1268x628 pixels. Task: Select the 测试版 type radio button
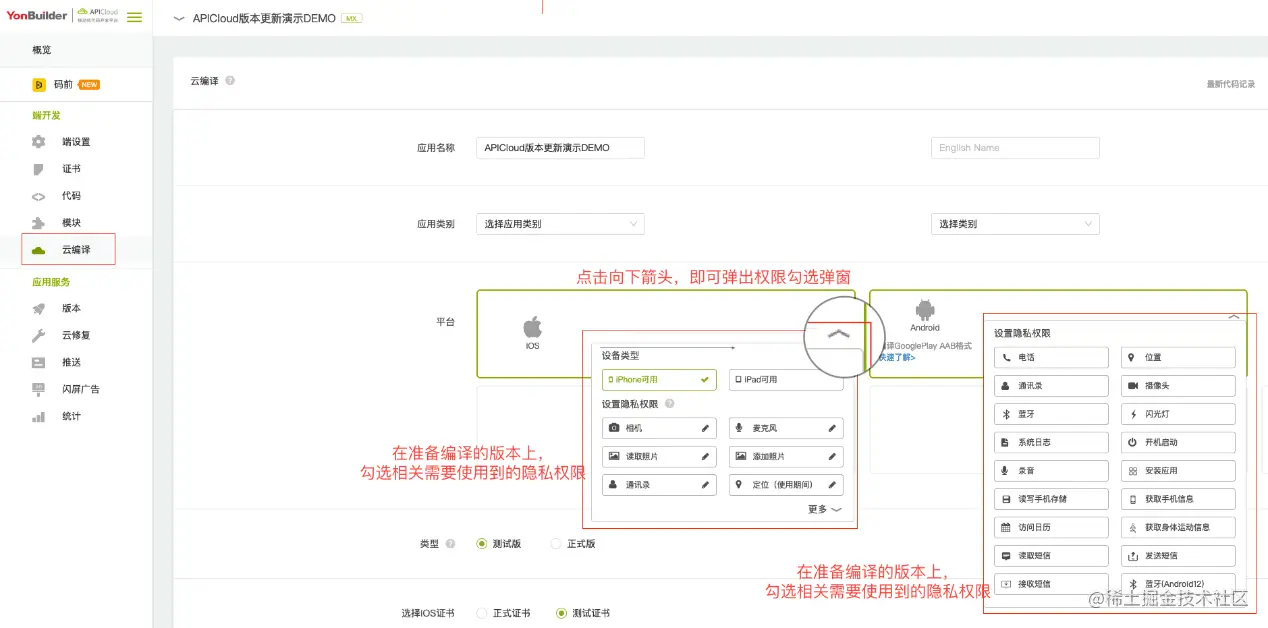pos(482,544)
